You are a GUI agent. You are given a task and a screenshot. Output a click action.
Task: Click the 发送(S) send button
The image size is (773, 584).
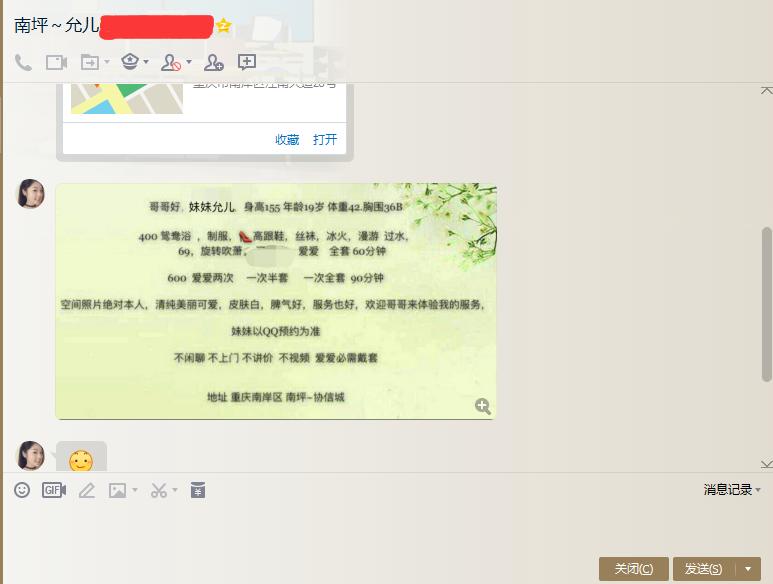tap(704, 569)
